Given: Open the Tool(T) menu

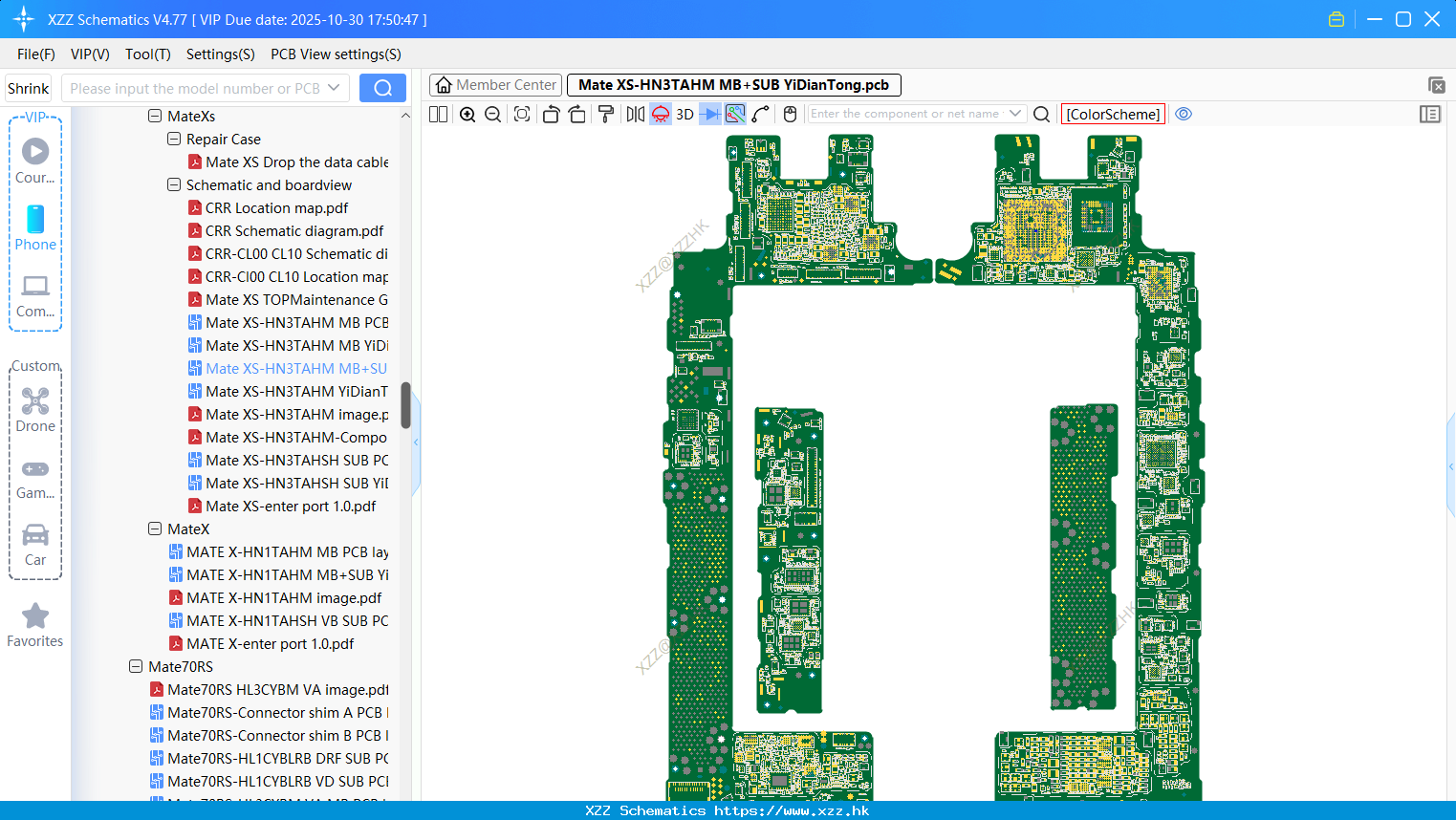Looking at the screenshot, I should click(148, 54).
